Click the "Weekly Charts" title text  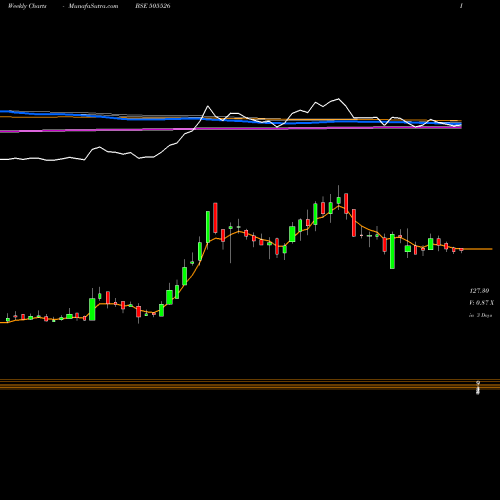tap(27, 6)
